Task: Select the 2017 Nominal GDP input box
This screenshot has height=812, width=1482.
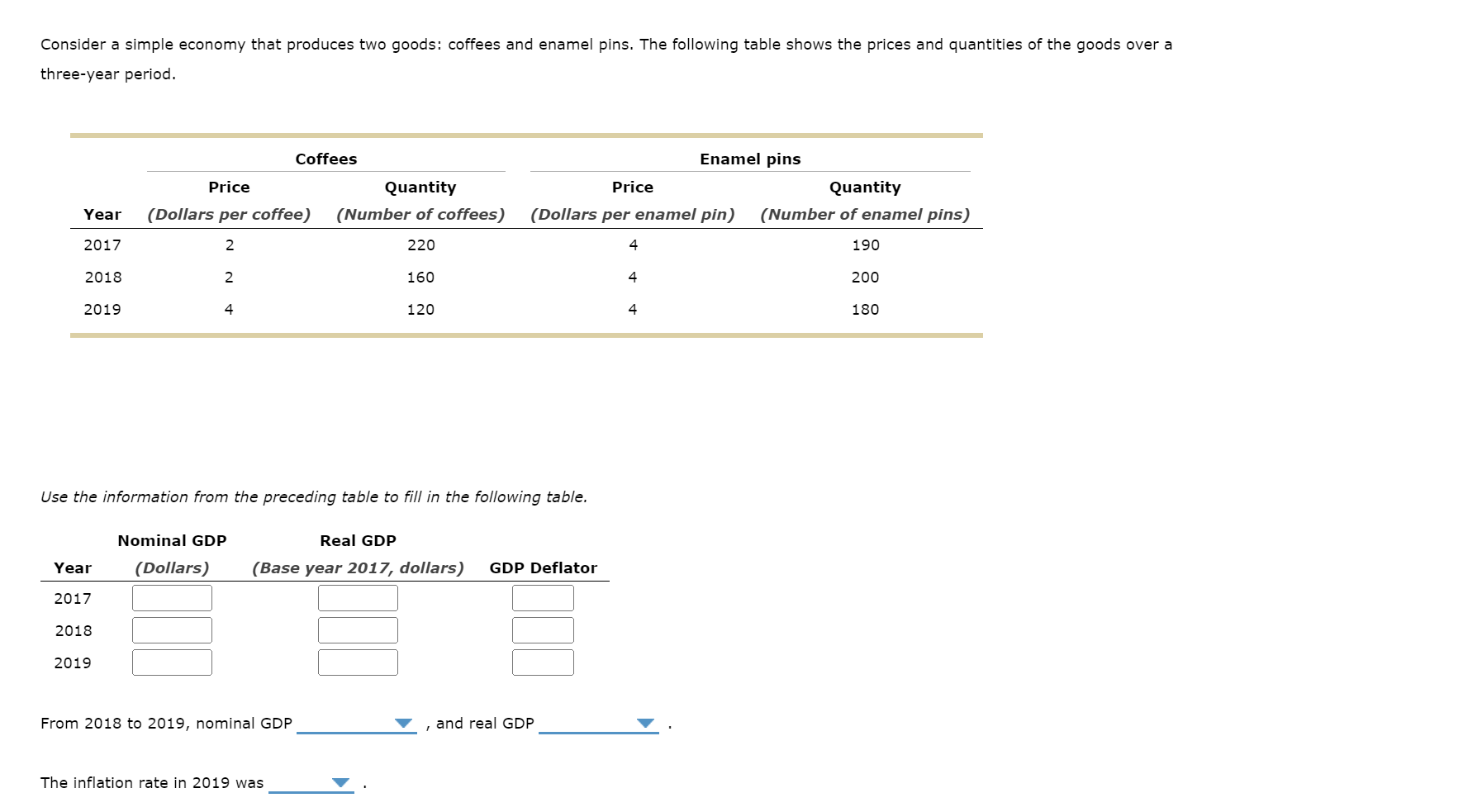Action: [x=171, y=597]
